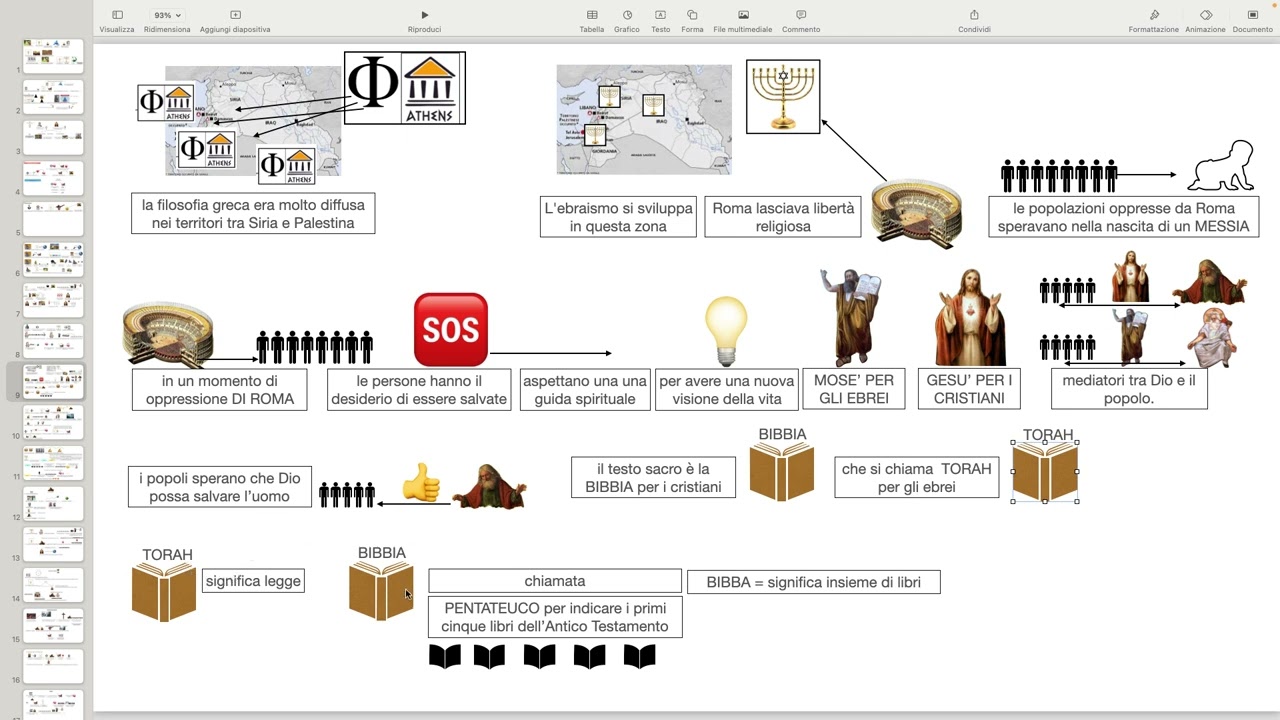This screenshot has height=720, width=1280.
Task: Select slide 1 thumbnail in navigator
Action: click(x=53, y=56)
